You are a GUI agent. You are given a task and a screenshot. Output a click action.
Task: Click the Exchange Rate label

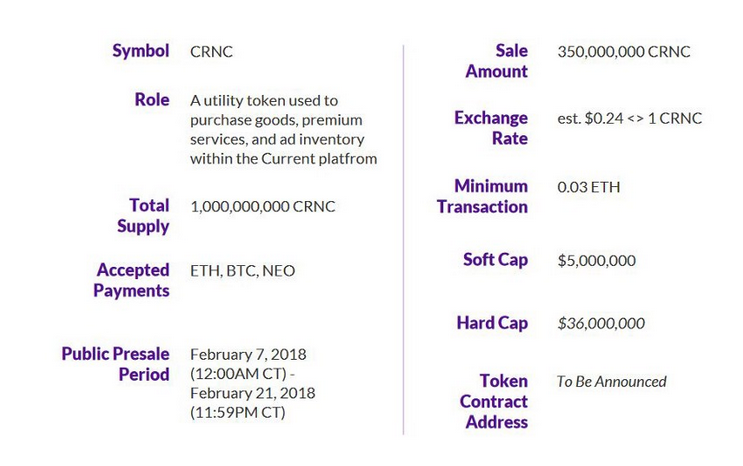coord(490,128)
